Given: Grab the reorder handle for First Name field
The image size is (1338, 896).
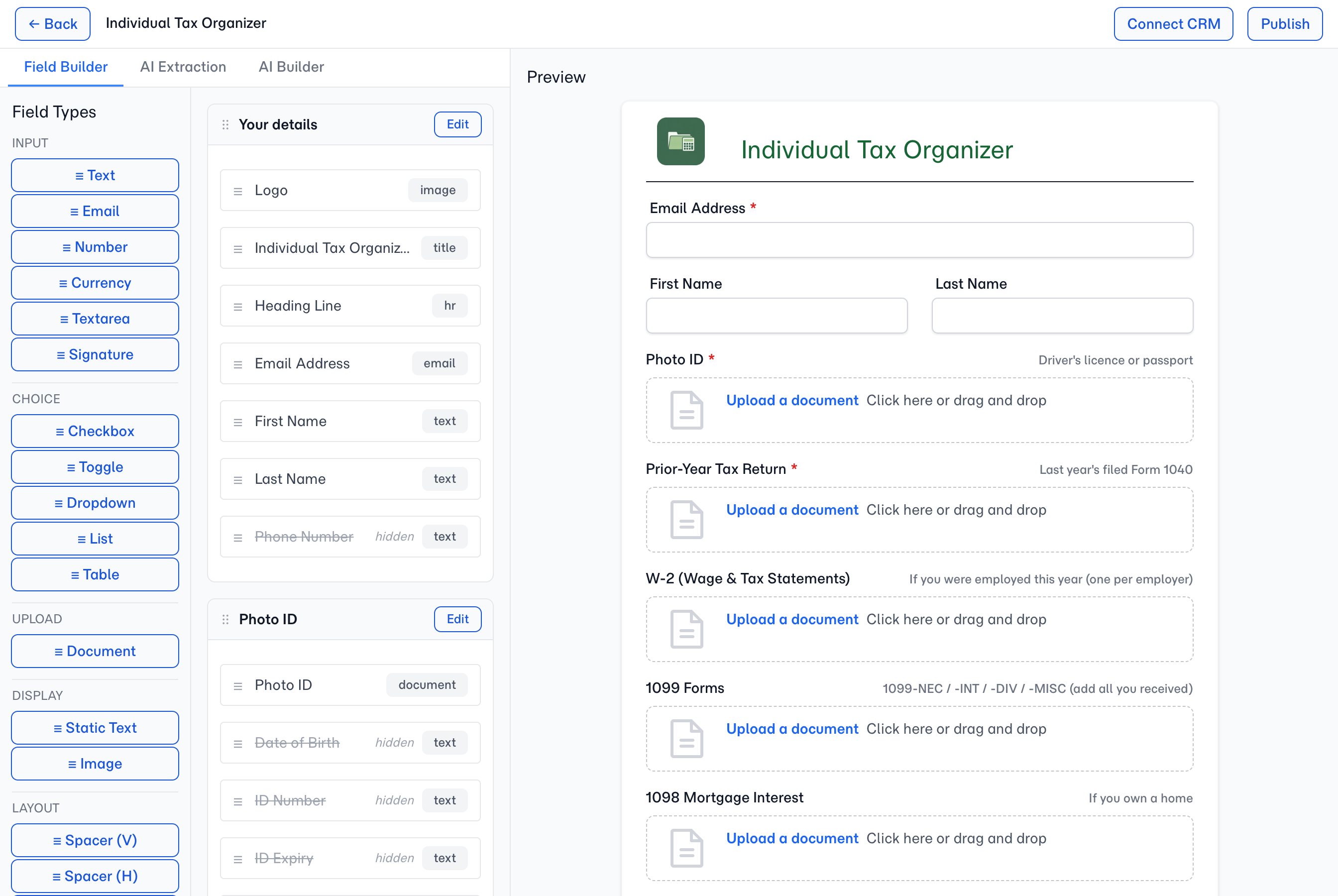Looking at the screenshot, I should [x=238, y=422].
